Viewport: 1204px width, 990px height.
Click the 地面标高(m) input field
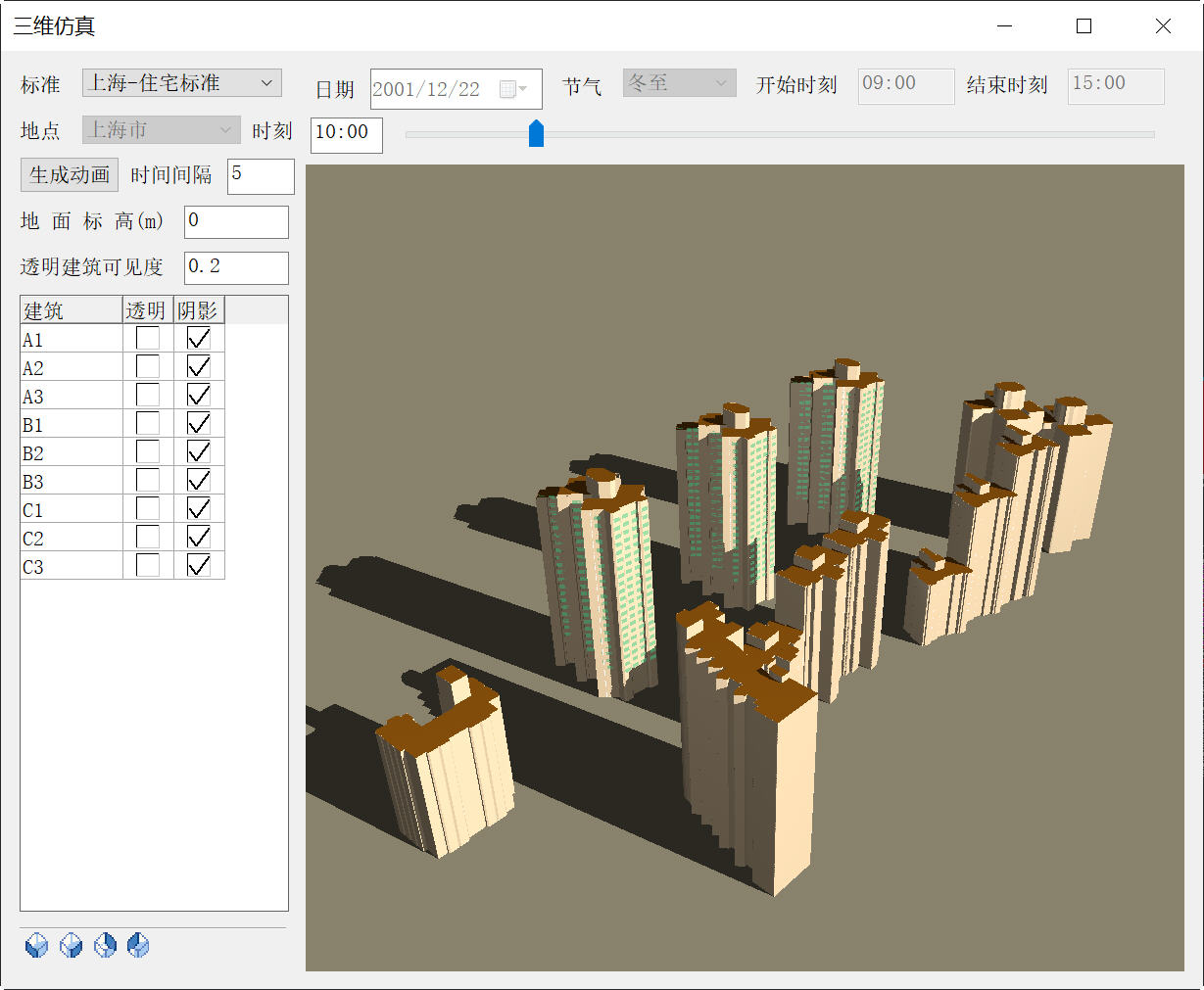(236, 222)
